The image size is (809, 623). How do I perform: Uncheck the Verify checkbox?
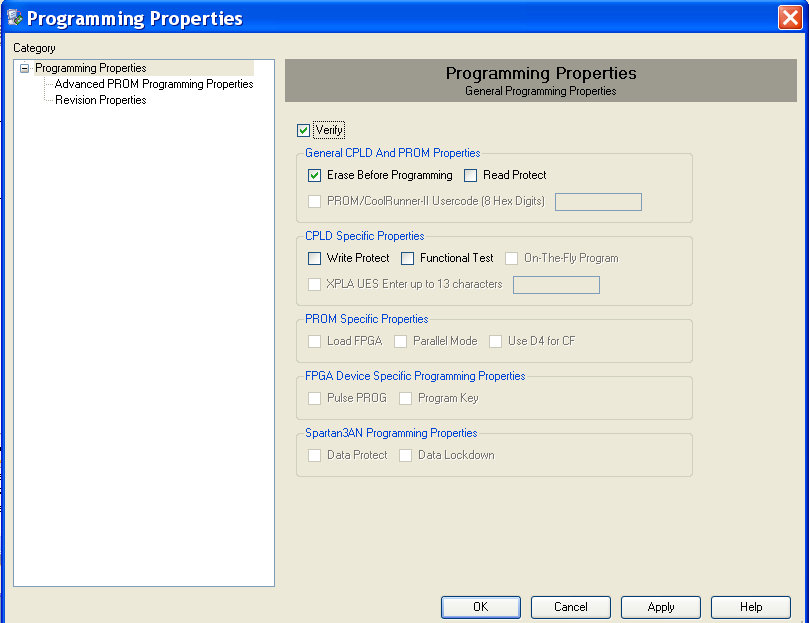[x=303, y=131]
